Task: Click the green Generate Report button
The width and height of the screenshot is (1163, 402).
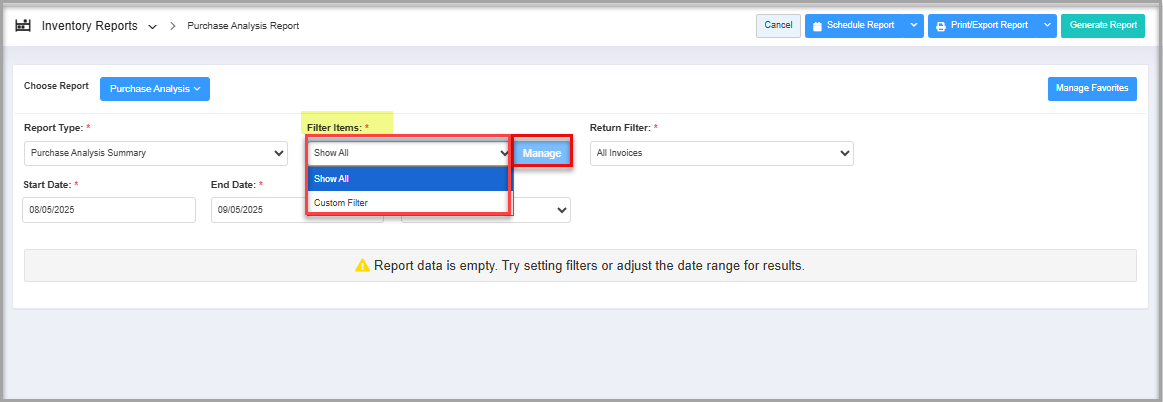Action: click(x=1102, y=26)
